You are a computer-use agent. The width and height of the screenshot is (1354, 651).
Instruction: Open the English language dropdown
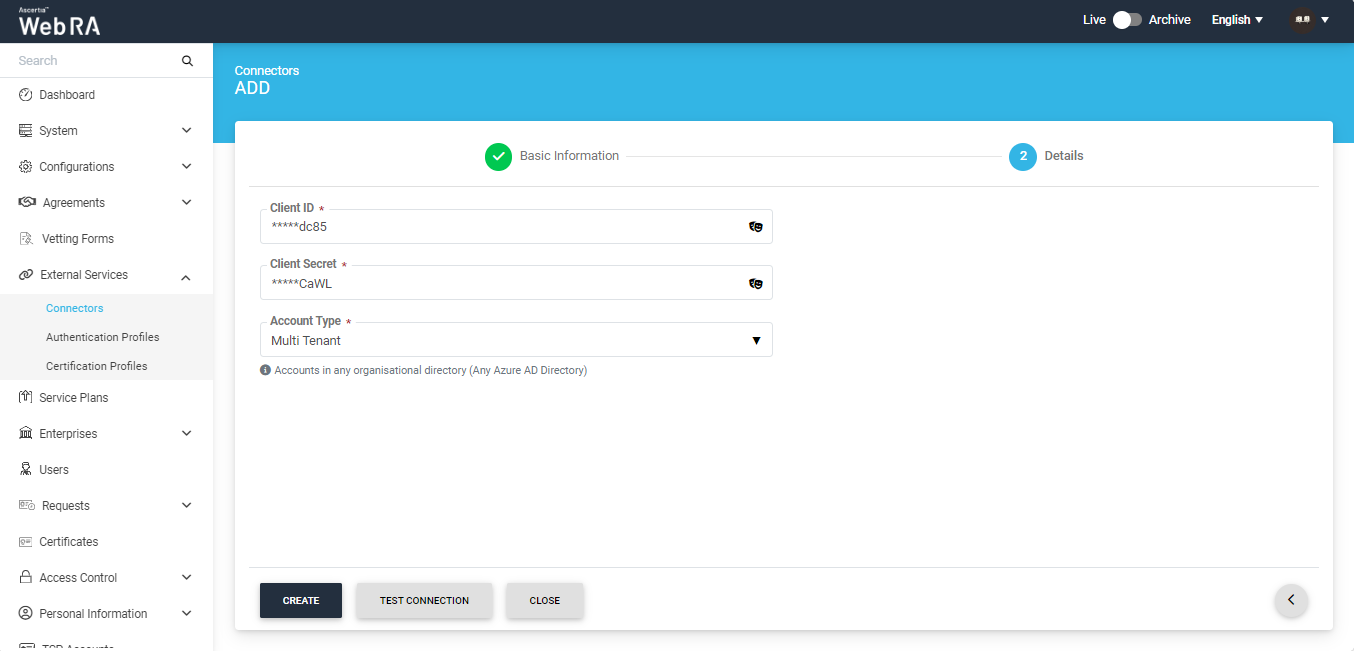click(x=1237, y=20)
